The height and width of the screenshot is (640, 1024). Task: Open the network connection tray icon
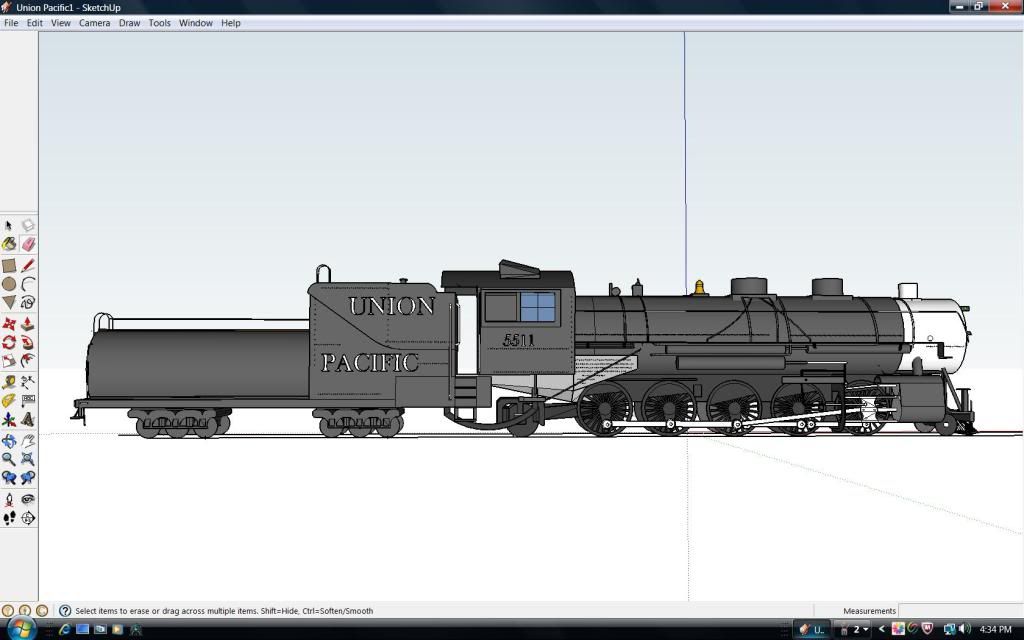coord(950,630)
